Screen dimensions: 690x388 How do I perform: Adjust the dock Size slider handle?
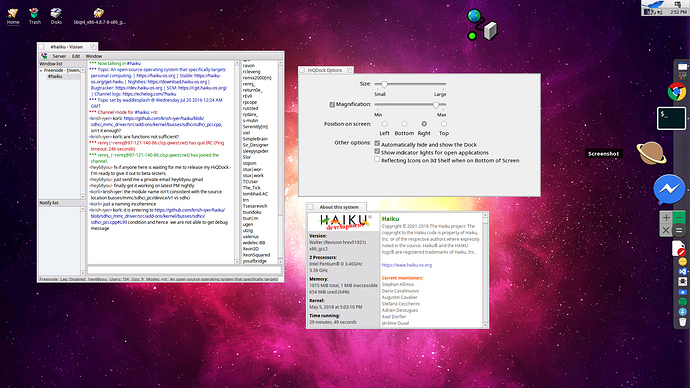pos(384,84)
